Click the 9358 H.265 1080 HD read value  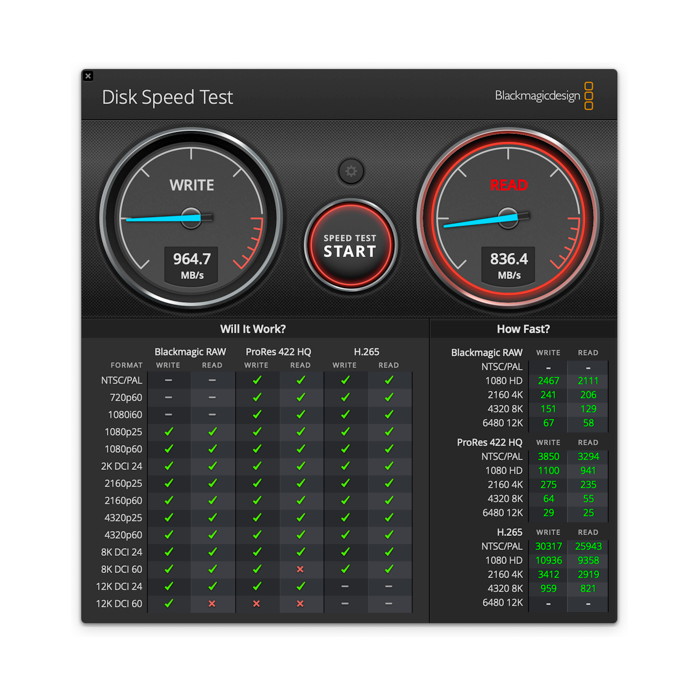tap(588, 560)
